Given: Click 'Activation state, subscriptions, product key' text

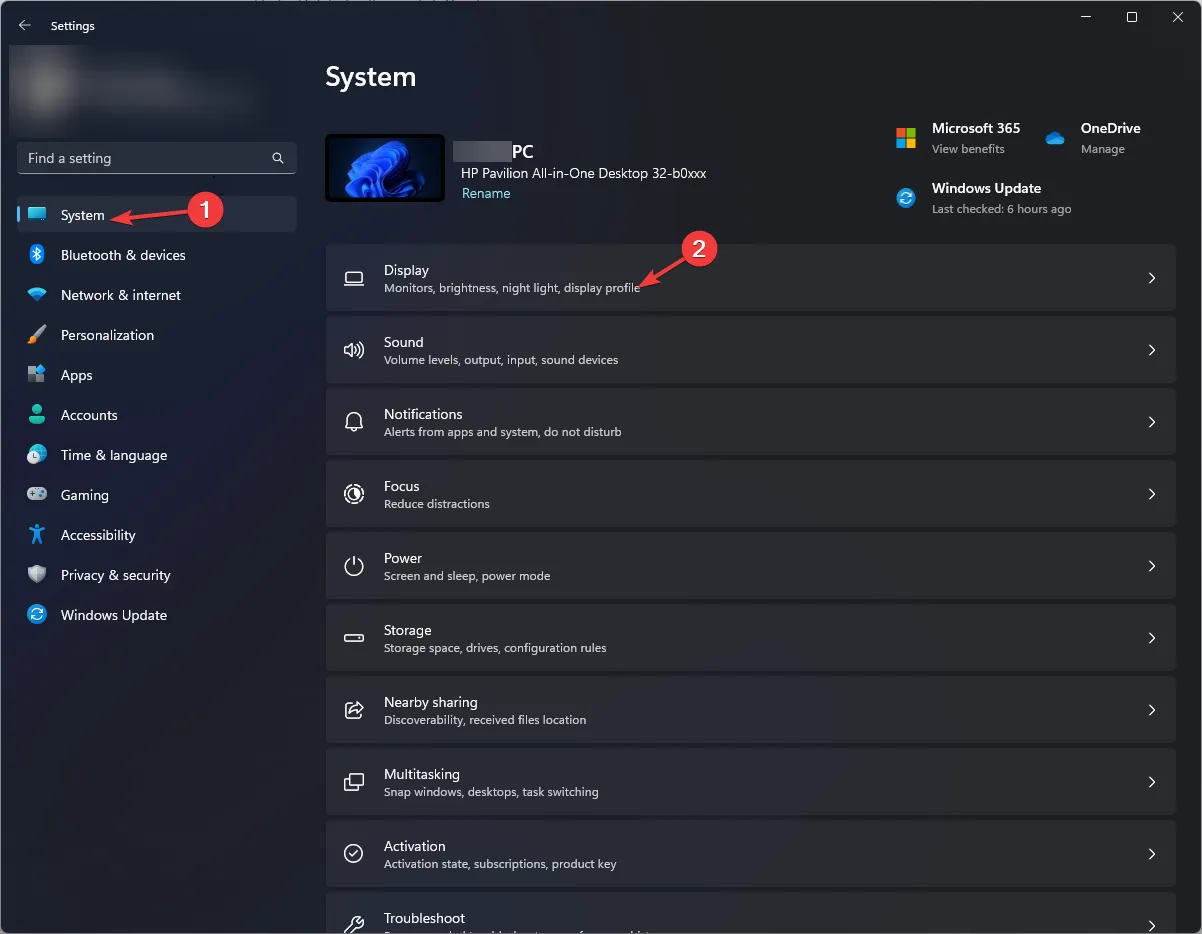Looking at the screenshot, I should [x=500, y=864].
